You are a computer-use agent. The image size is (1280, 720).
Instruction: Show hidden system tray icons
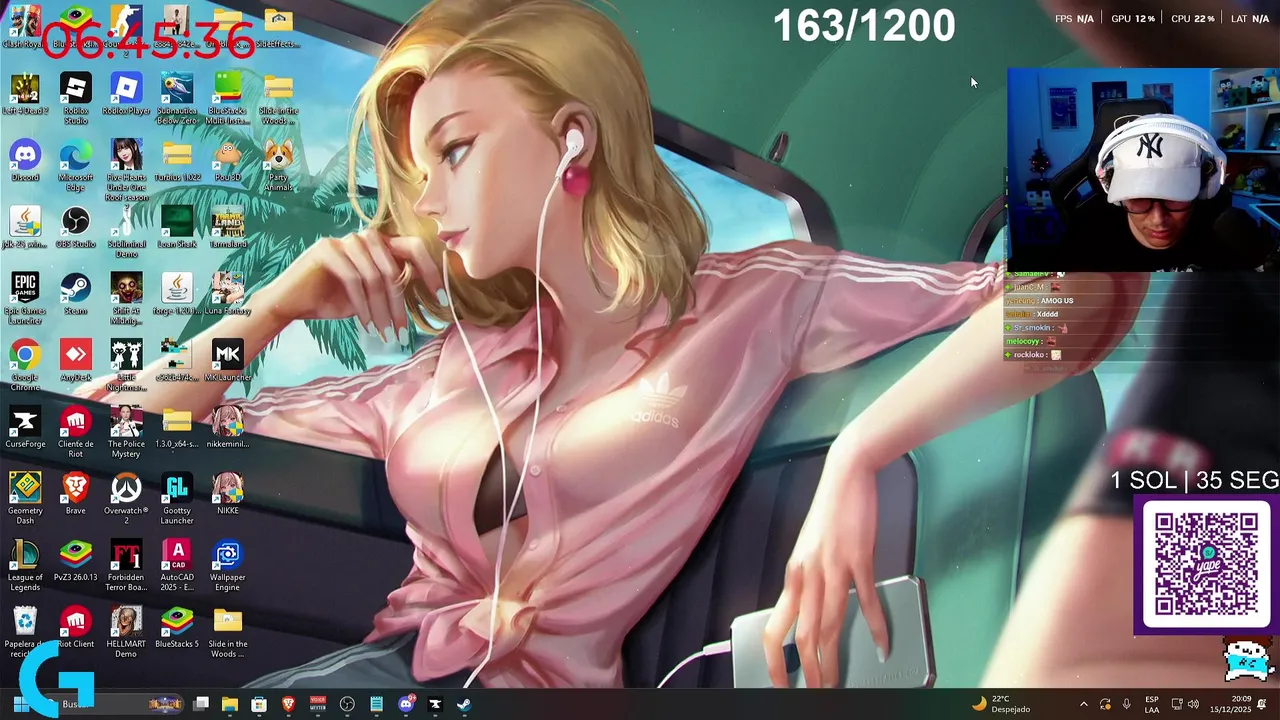point(1084,704)
